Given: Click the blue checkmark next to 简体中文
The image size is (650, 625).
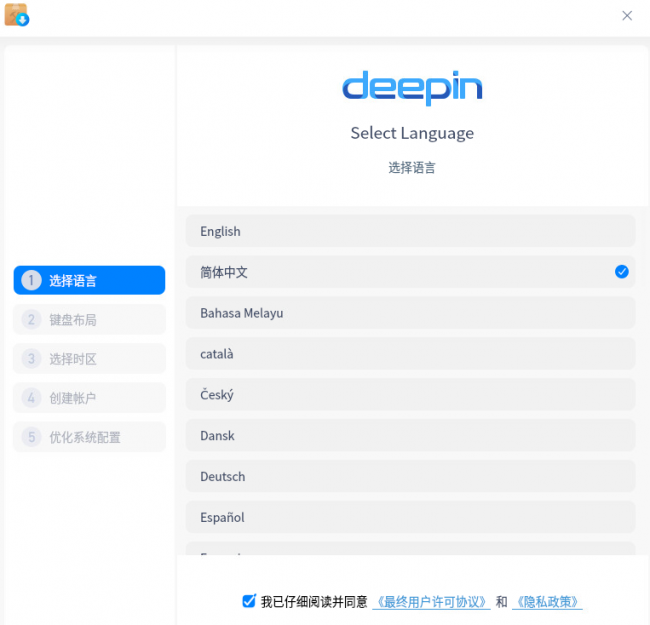Looking at the screenshot, I should 621,272.
